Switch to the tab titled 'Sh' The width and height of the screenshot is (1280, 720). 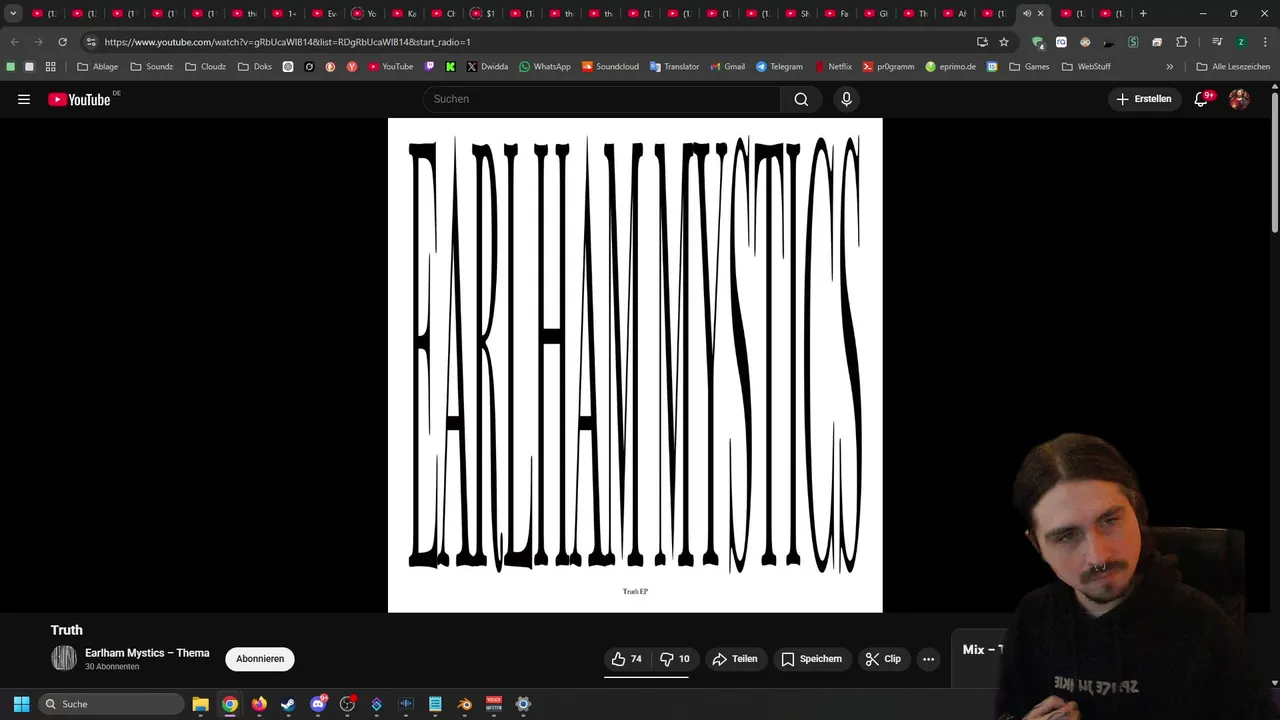coord(797,13)
